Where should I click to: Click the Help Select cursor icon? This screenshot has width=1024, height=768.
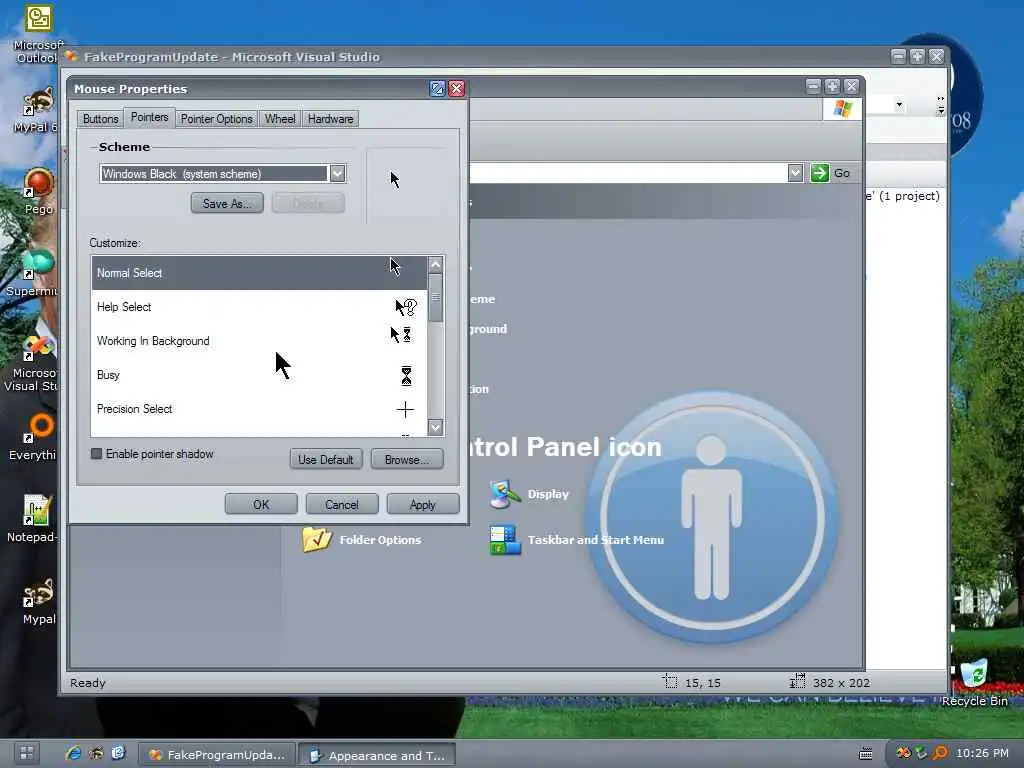point(406,307)
